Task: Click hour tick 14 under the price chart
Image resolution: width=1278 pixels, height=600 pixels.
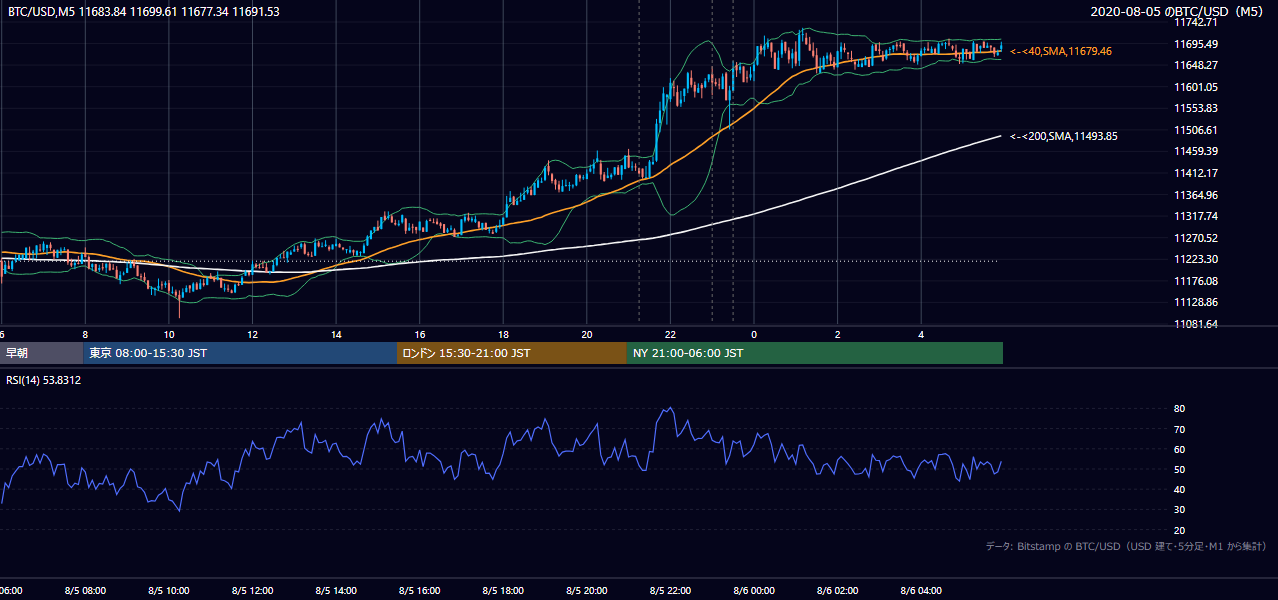Action: (x=336, y=335)
